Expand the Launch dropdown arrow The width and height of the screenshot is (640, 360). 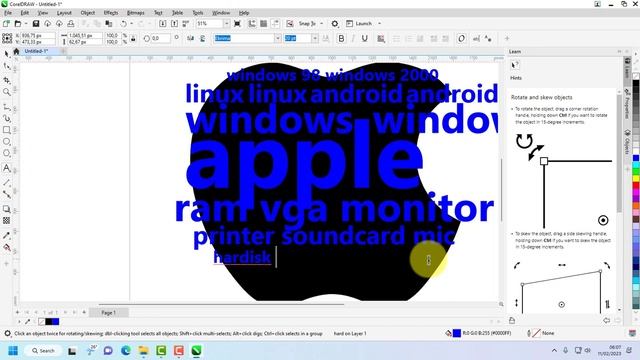(379, 24)
